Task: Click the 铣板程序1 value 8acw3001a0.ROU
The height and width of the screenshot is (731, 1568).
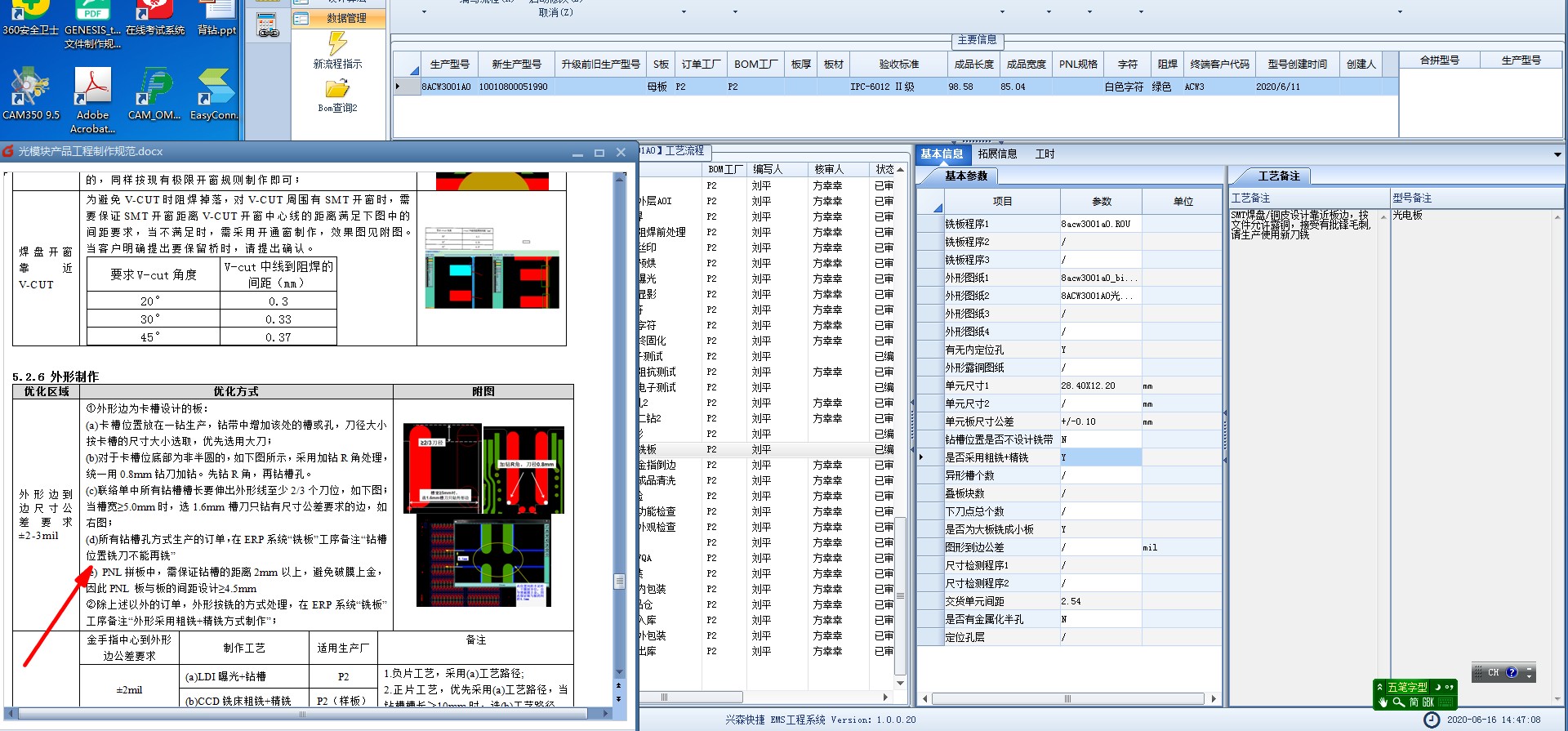Action: (x=1100, y=224)
